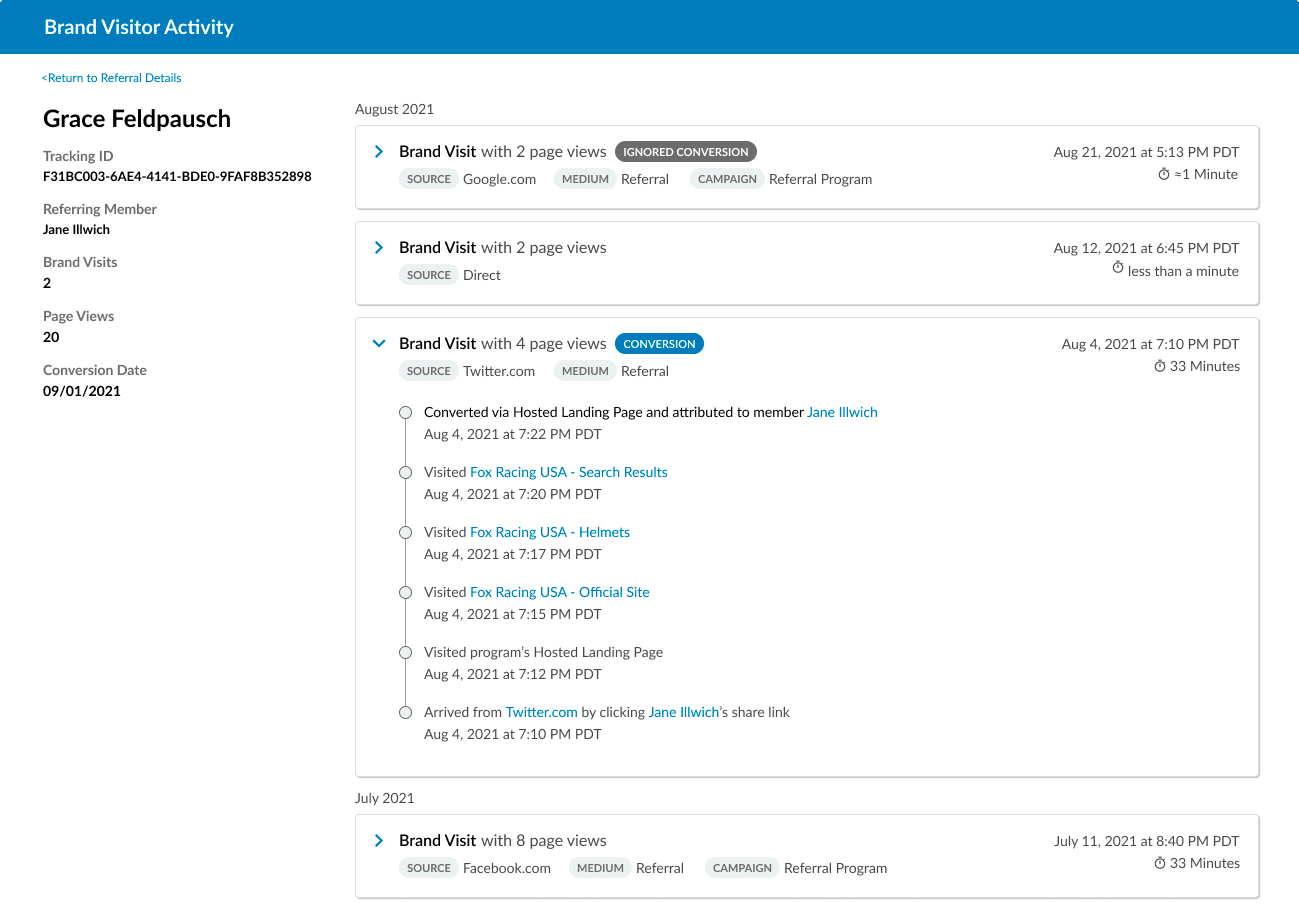The image size is (1299, 907).
Task: Expand the Aug 21 Google.com brand visit
Action: pyautogui.click(x=379, y=152)
